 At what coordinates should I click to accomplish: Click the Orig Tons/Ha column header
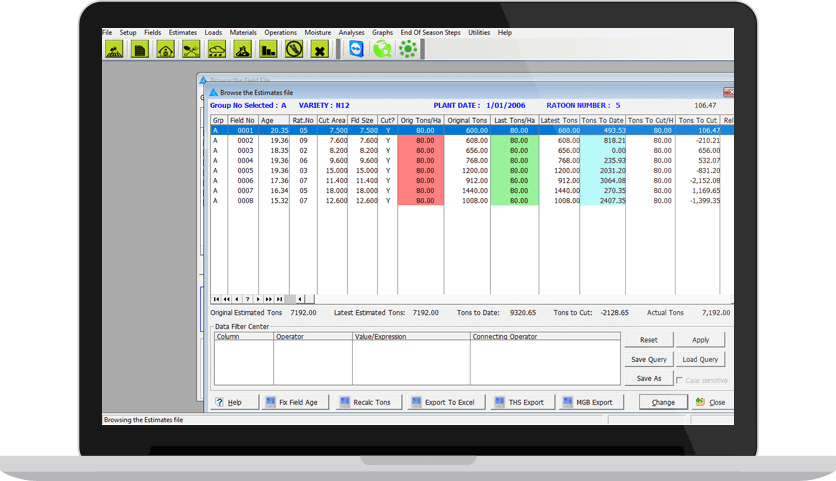tap(421, 121)
